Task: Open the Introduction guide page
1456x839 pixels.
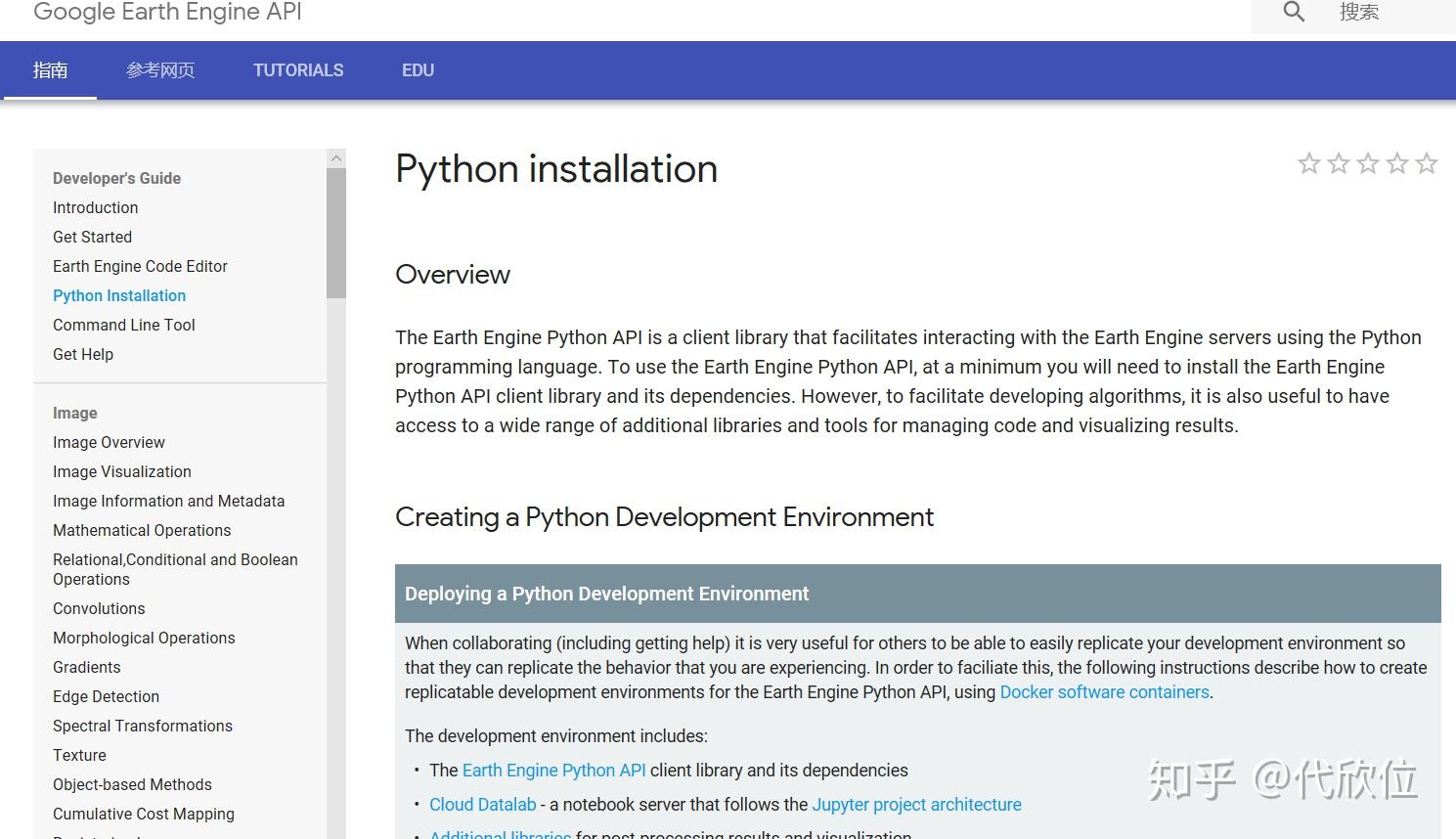Action: (96, 207)
